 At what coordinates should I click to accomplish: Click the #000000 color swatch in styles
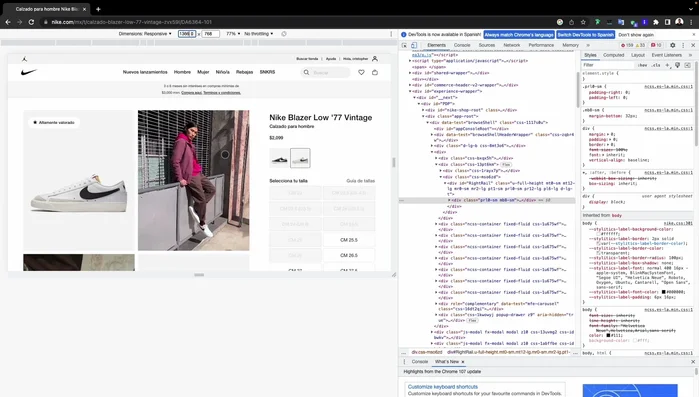[x=663, y=292]
